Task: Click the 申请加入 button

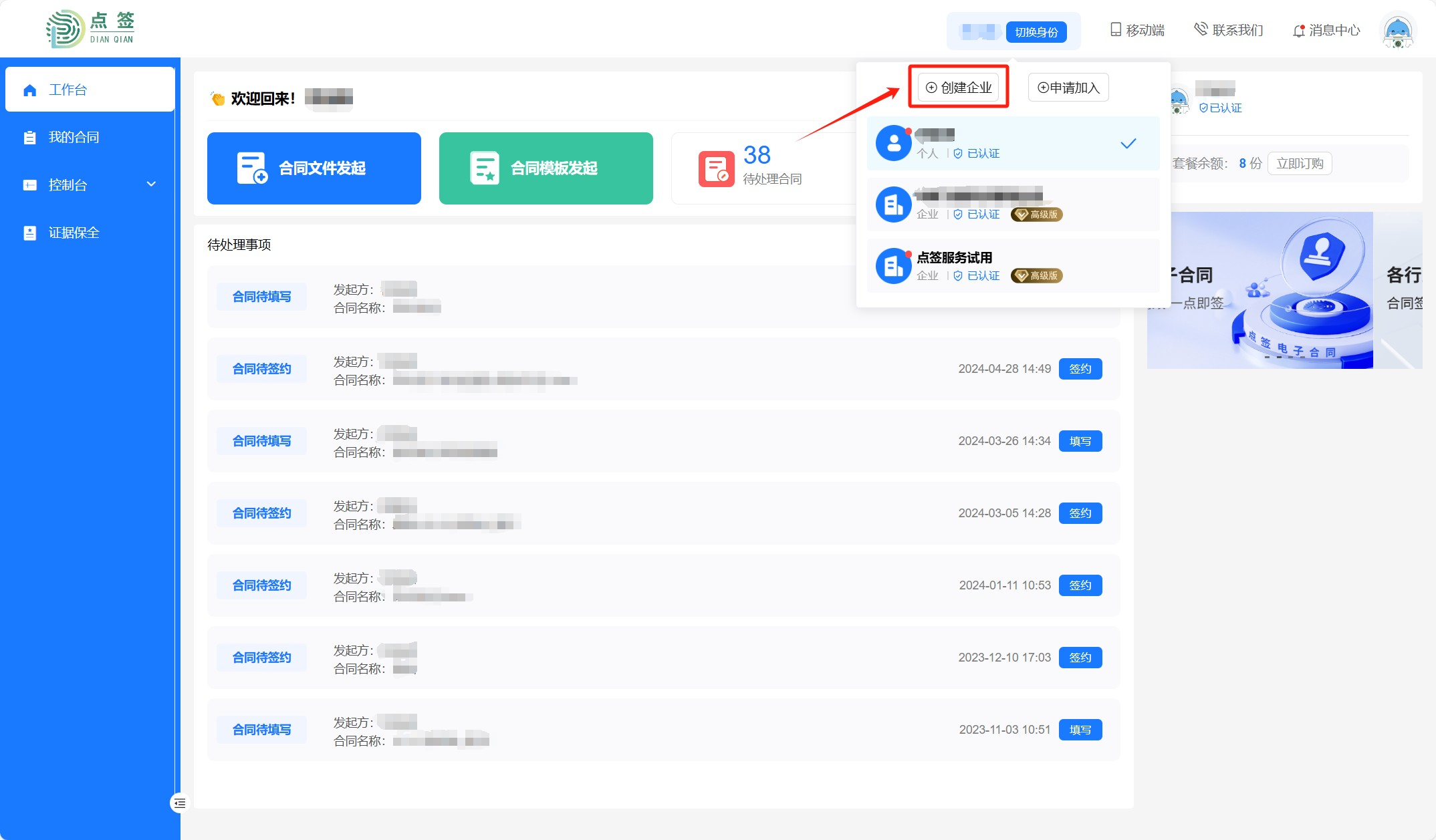Action: (1068, 88)
